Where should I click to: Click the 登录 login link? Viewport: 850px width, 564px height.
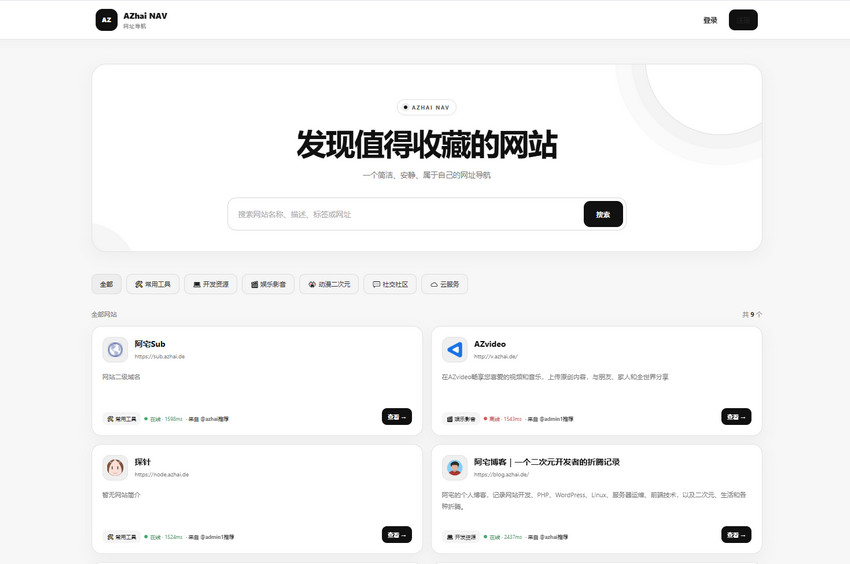click(710, 20)
